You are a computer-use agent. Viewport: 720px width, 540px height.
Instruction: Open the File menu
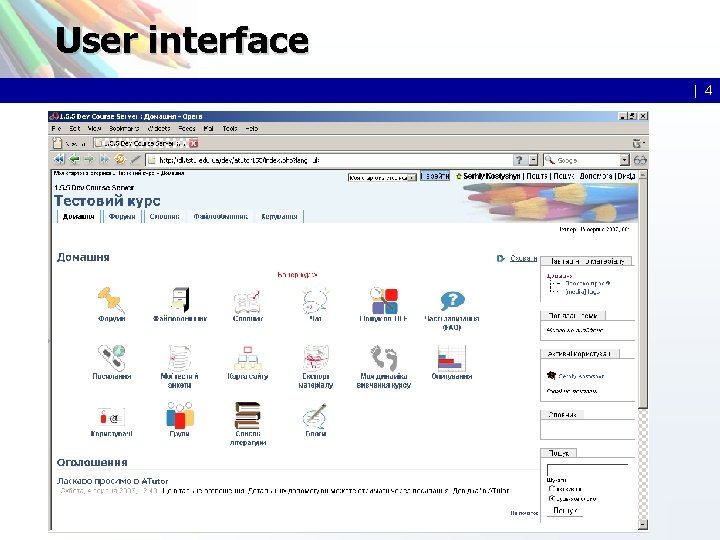(56, 129)
